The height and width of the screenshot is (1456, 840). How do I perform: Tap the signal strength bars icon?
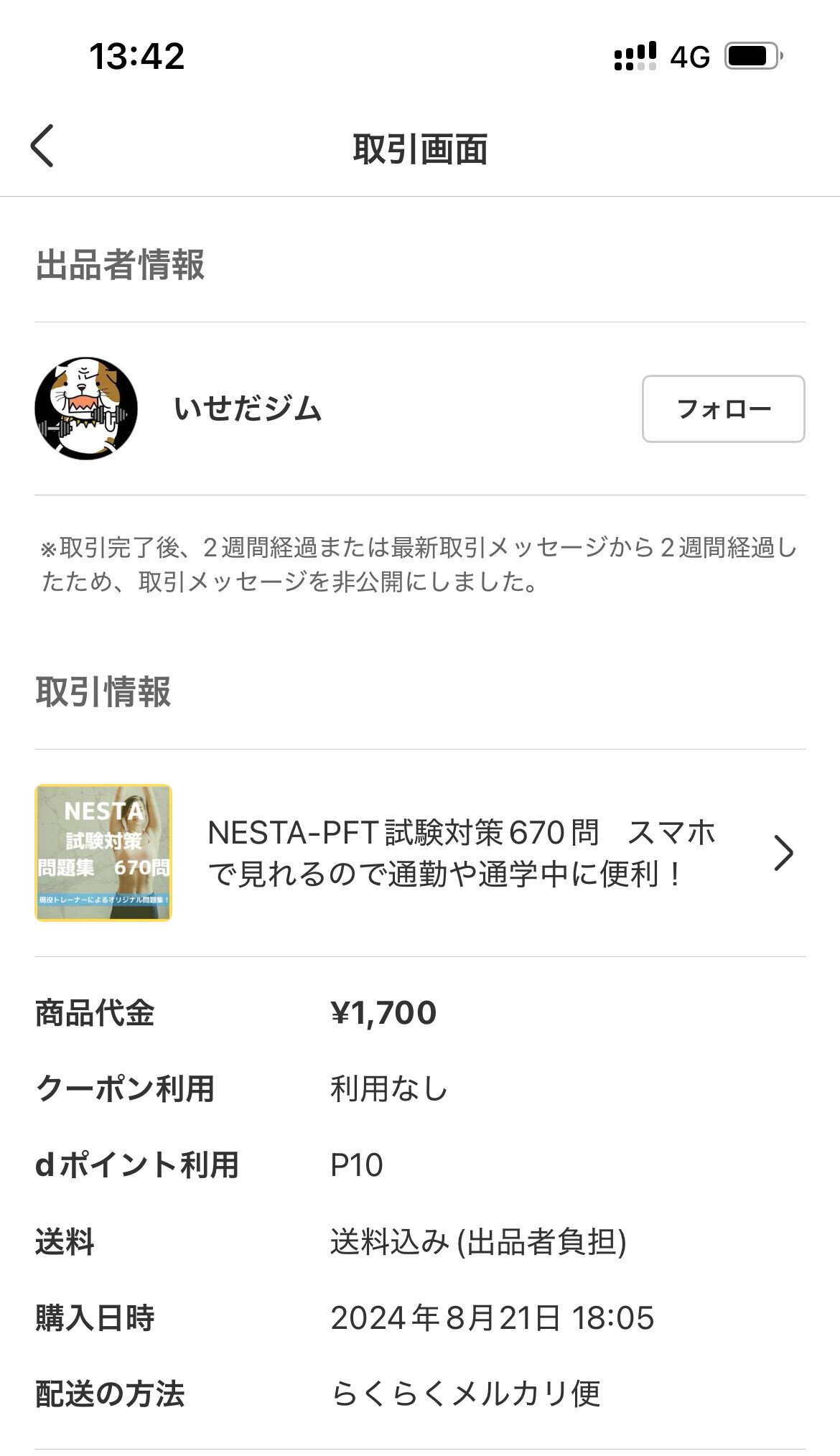[x=635, y=56]
